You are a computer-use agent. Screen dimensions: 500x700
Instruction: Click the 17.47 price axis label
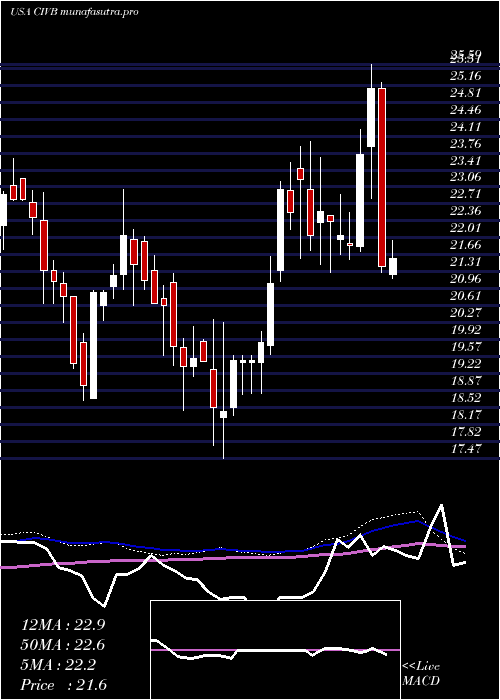[x=466, y=449]
